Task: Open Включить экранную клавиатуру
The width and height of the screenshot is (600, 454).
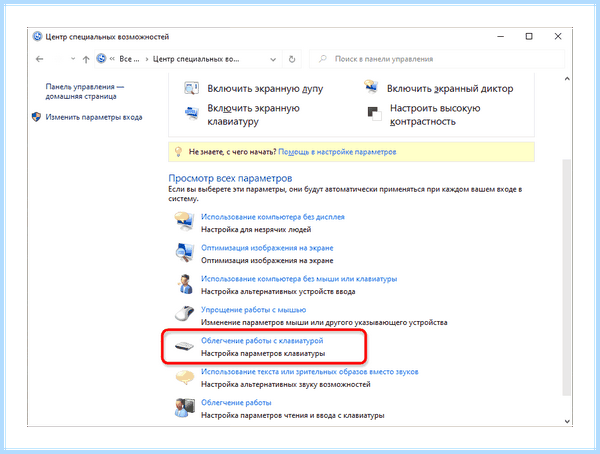Action: coord(253,115)
